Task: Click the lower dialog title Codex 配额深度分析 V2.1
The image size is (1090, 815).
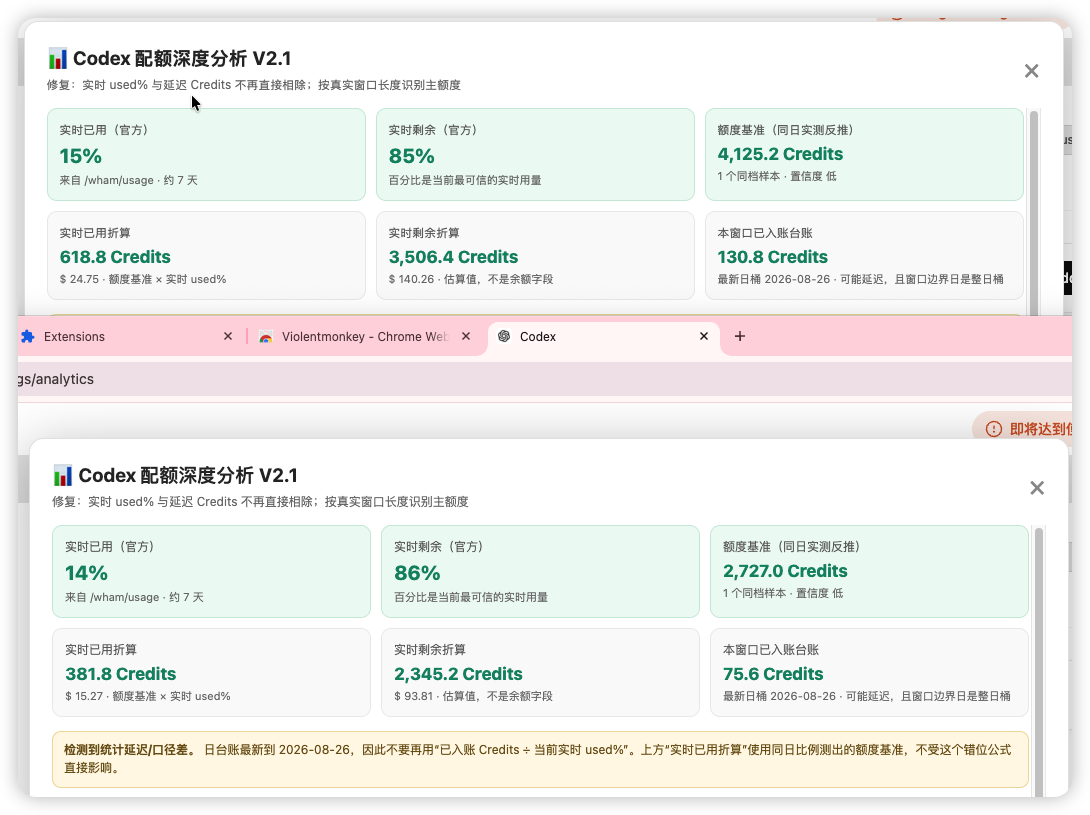Action: (188, 476)
